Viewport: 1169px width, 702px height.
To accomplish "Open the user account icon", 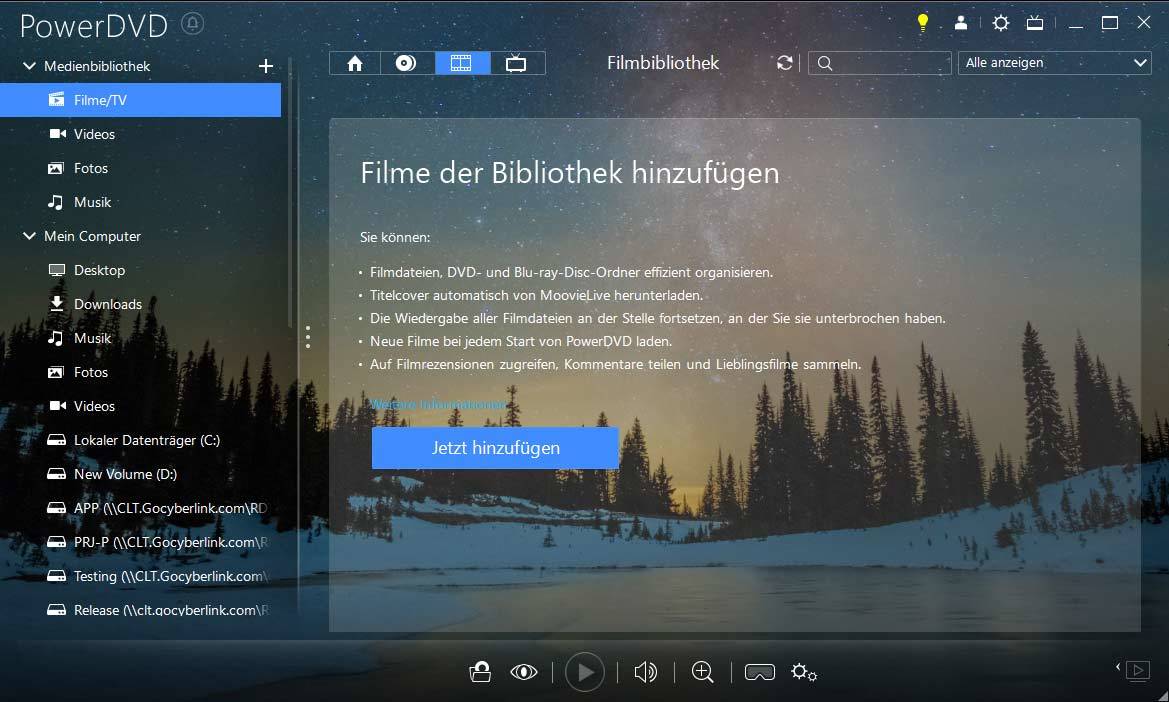I will 961,22.
